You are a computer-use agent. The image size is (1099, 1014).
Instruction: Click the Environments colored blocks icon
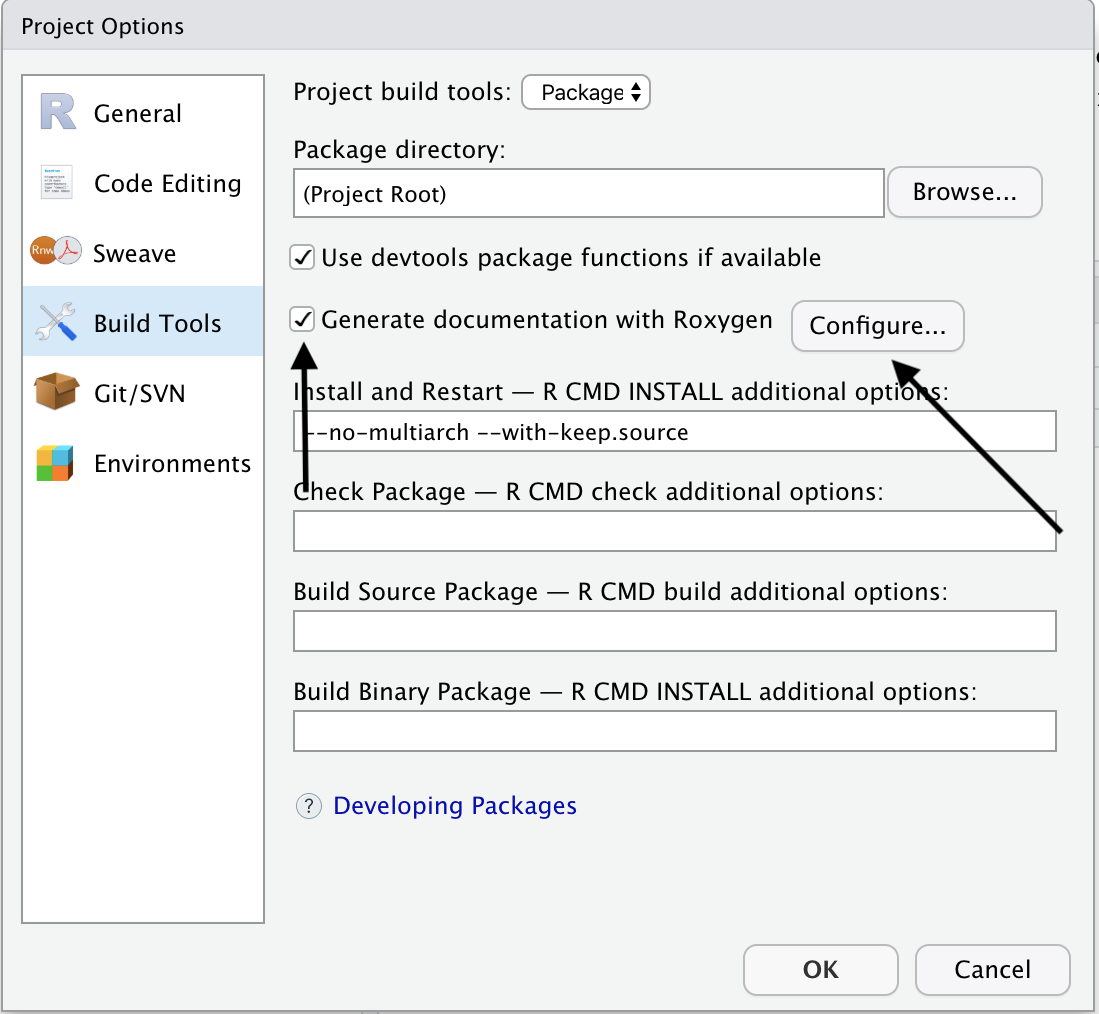pyautogui.click(x=56, y=463)
